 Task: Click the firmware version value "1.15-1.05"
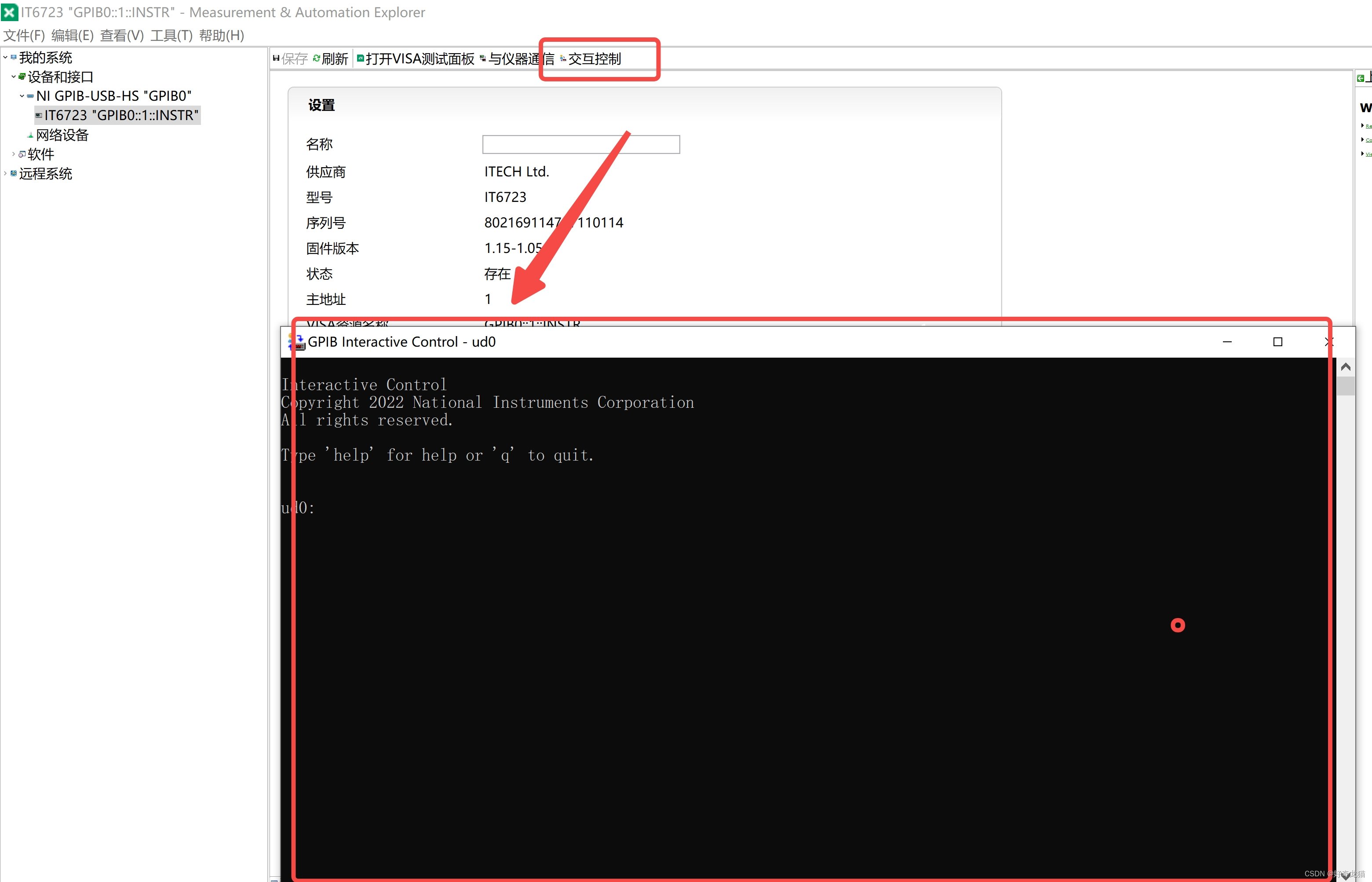click(514, 248)
